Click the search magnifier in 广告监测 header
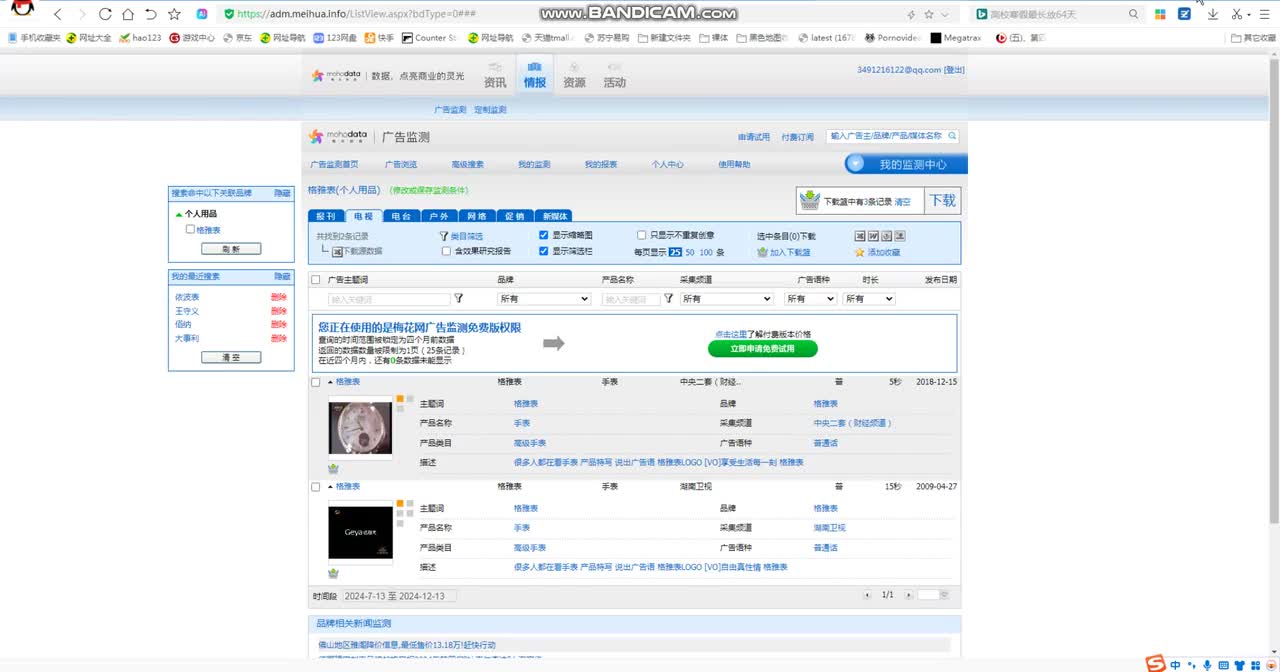 click(952, 136)
